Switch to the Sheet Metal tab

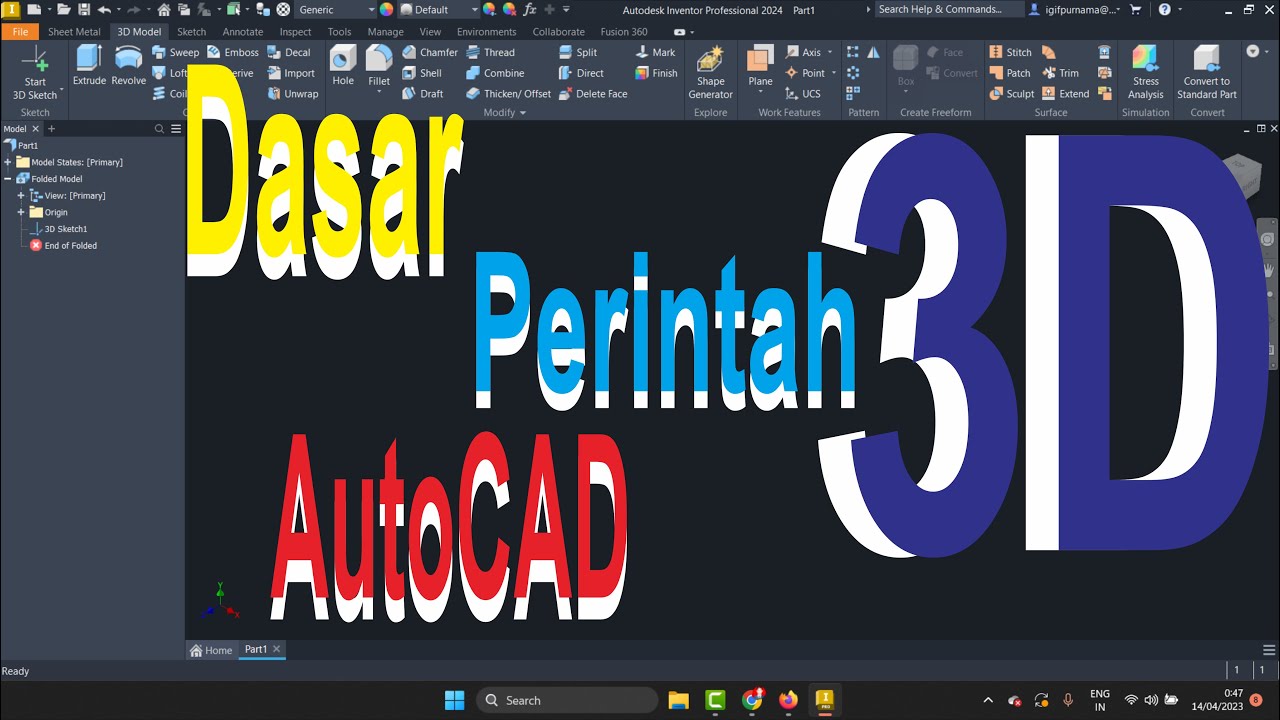(x=74, y=32)
